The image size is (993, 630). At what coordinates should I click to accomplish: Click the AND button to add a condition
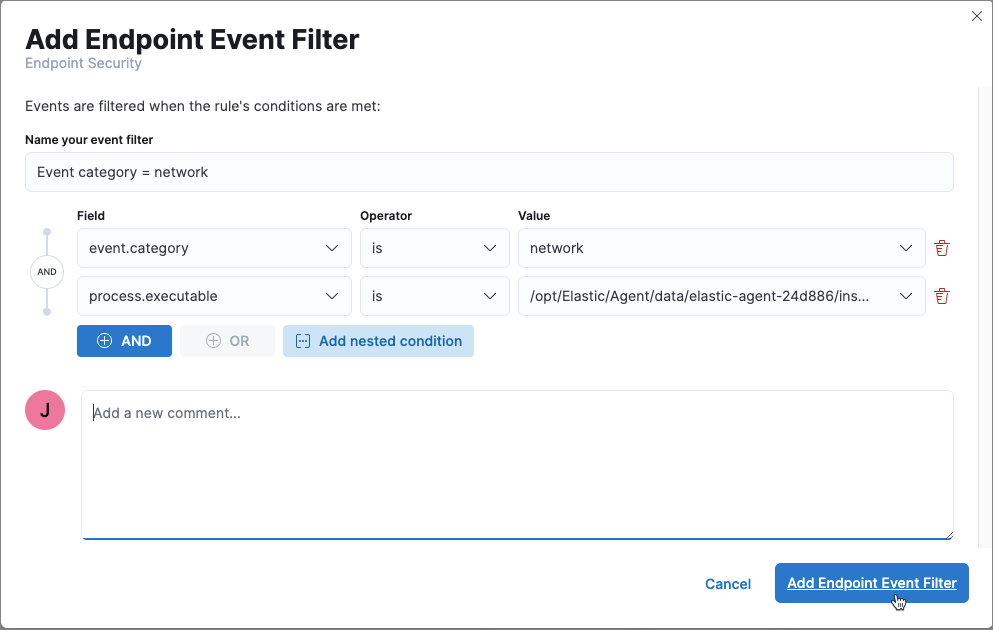(124, 340)
